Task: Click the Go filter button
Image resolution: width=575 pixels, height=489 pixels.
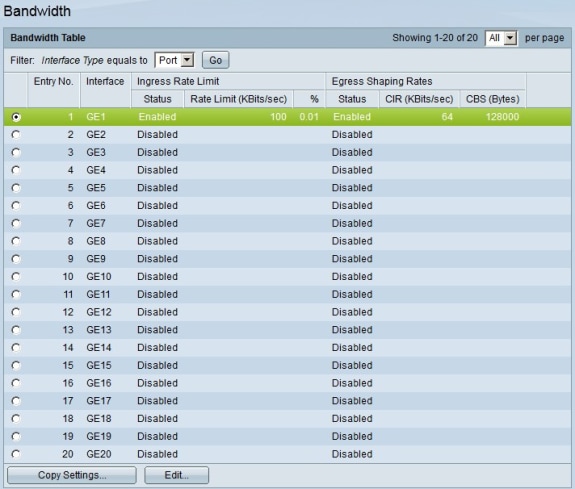Action: tap(216, 60)
